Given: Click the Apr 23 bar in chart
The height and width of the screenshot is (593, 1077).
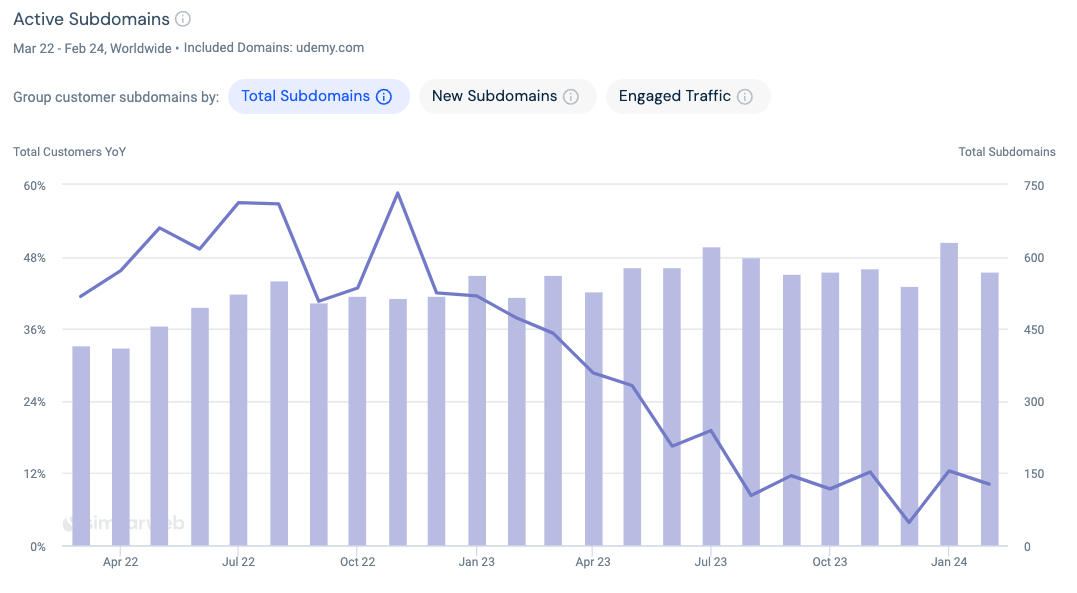Looking at the screenshot, I should (593, 419).
